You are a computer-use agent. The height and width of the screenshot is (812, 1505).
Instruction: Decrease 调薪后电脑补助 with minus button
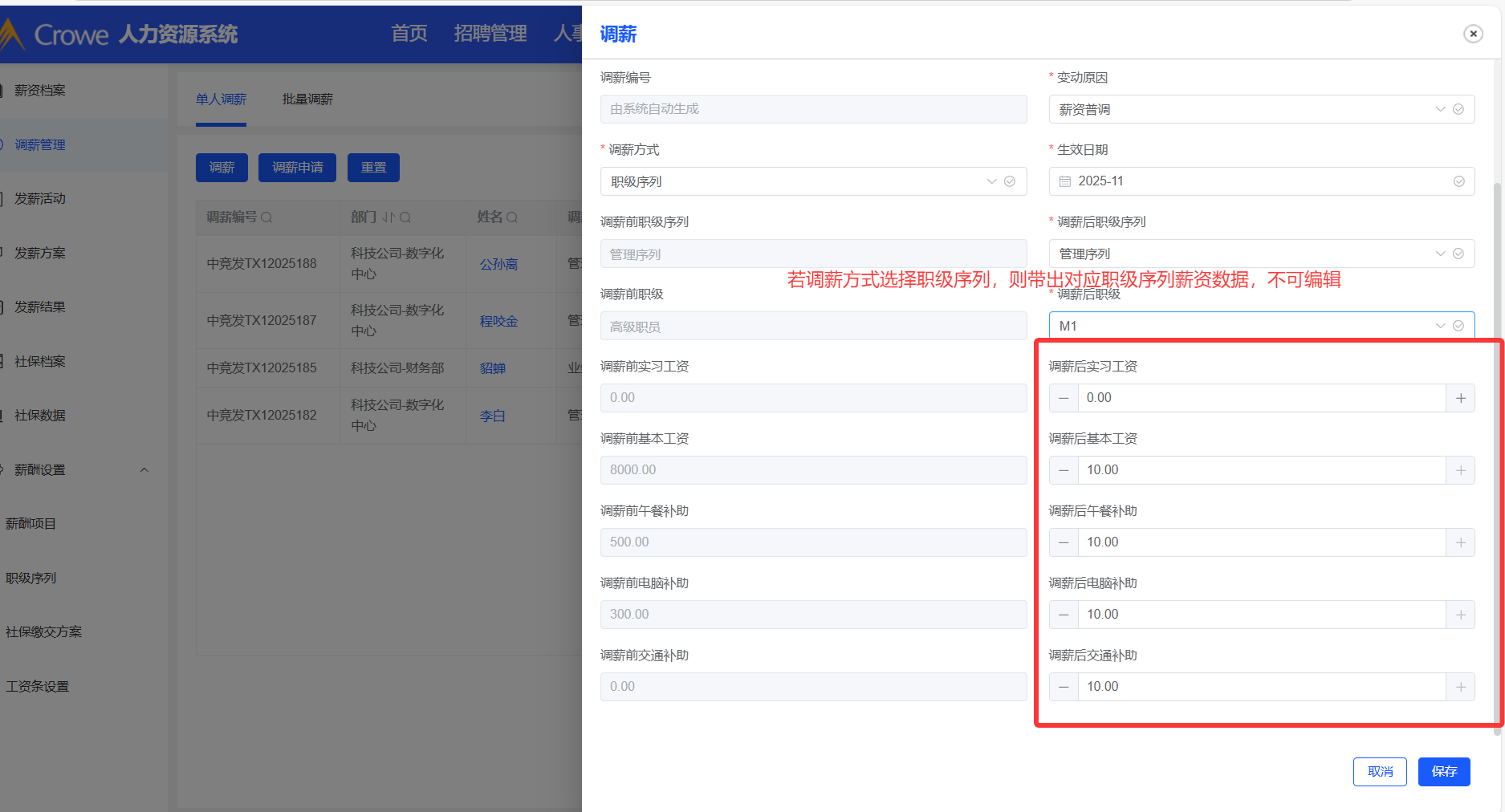point(1064,615)
